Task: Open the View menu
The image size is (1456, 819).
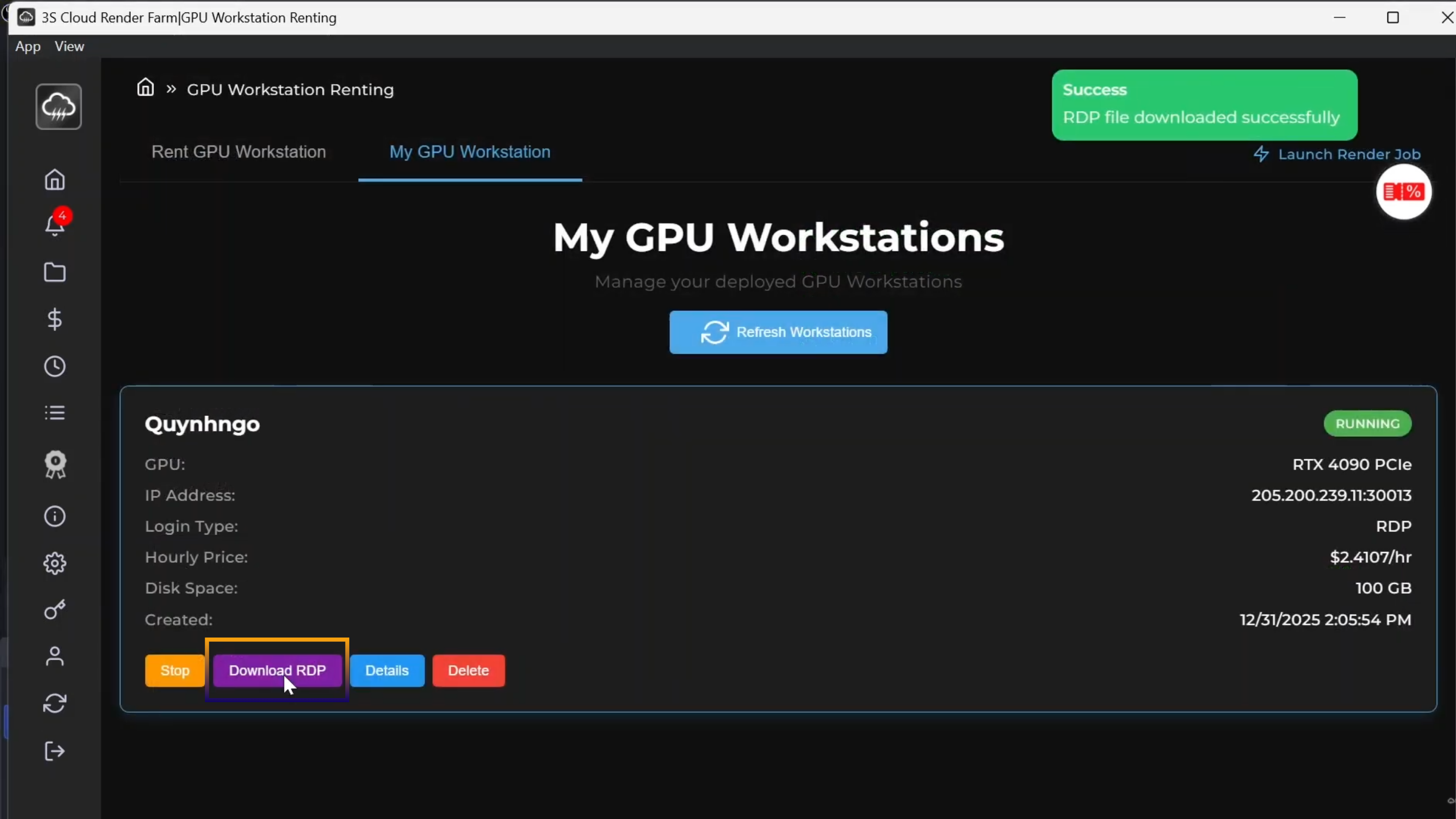Action: click(x=69, y=46)
